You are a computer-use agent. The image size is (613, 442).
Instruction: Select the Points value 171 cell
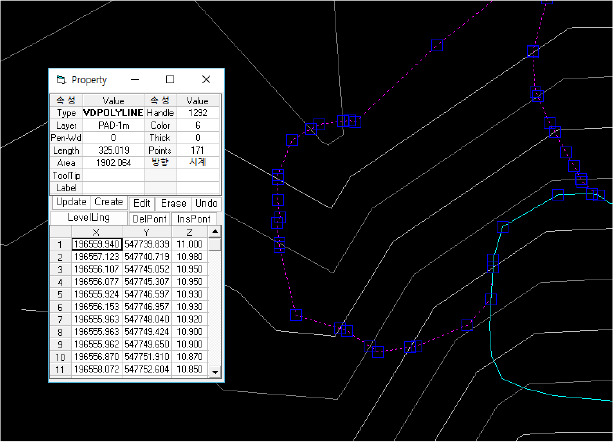197,150
